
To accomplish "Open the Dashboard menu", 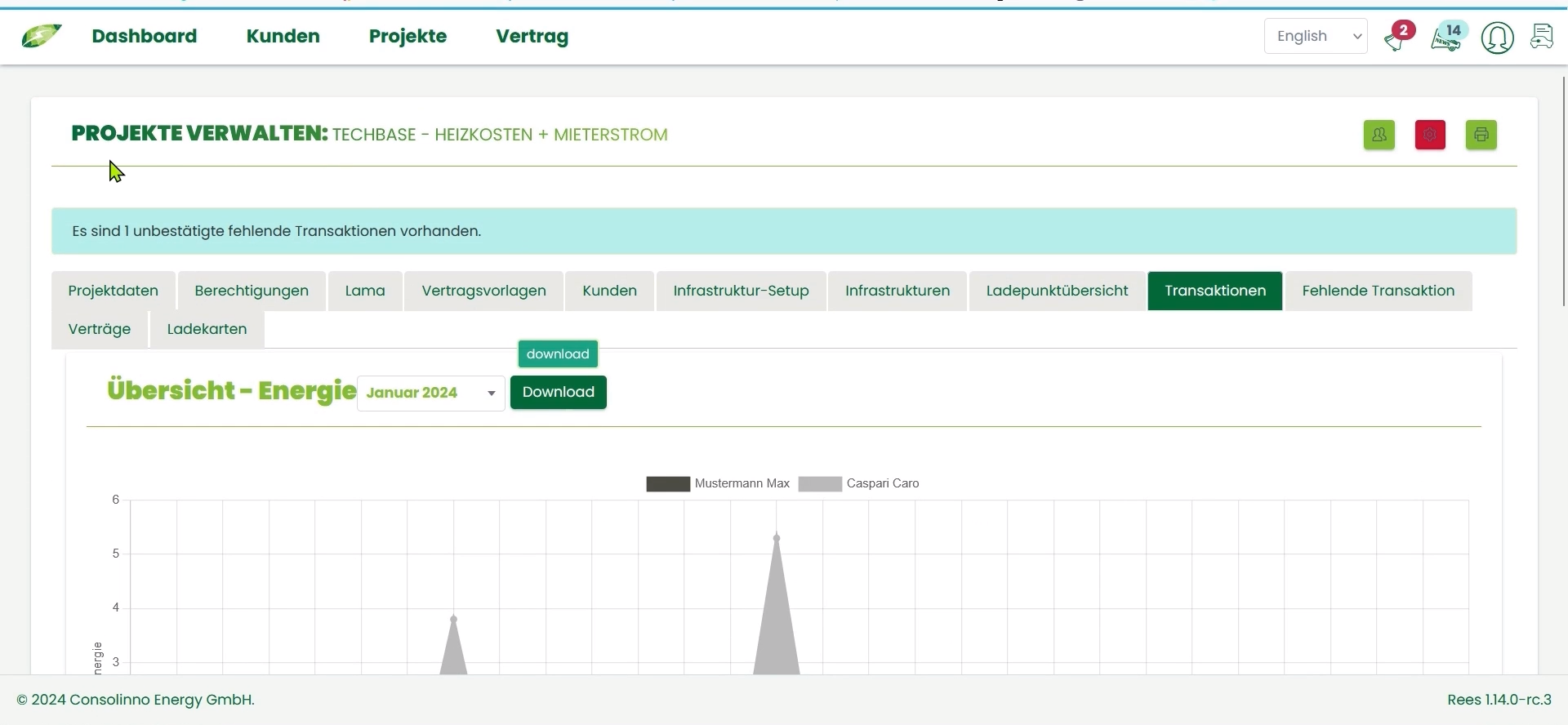I will click(x=145, y=36).
